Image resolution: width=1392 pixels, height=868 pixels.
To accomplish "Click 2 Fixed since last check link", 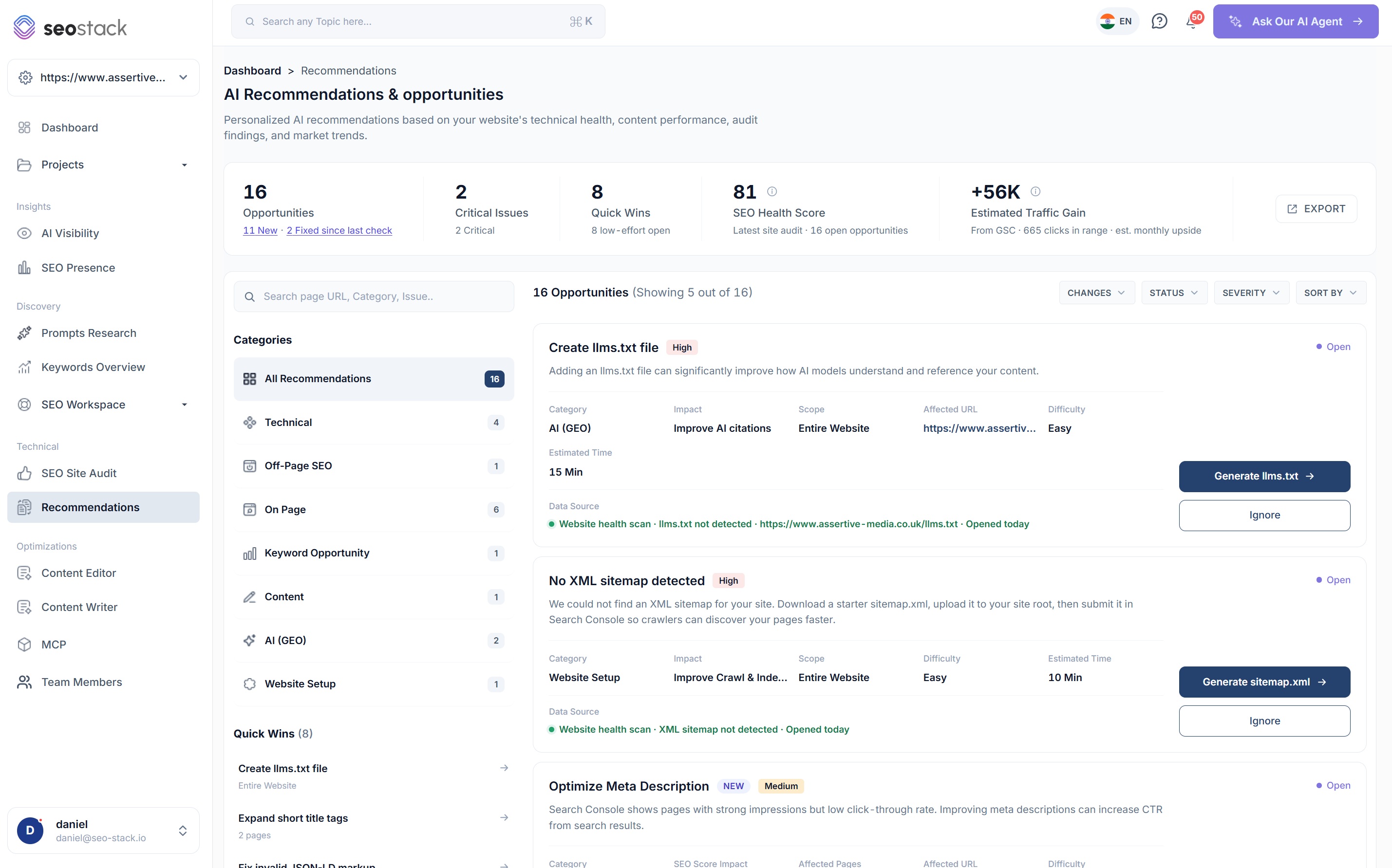I will tap(339, 230).
